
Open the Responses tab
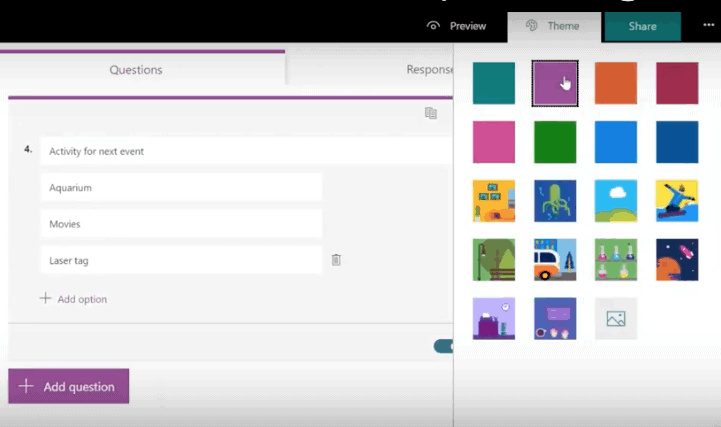click(430, 70)
